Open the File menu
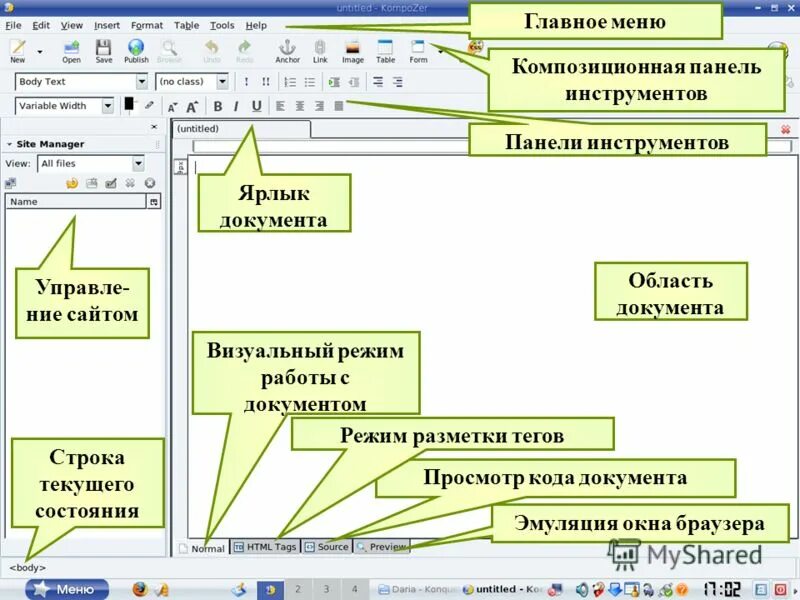Screen dimensions: 800x600 [13, 25]
